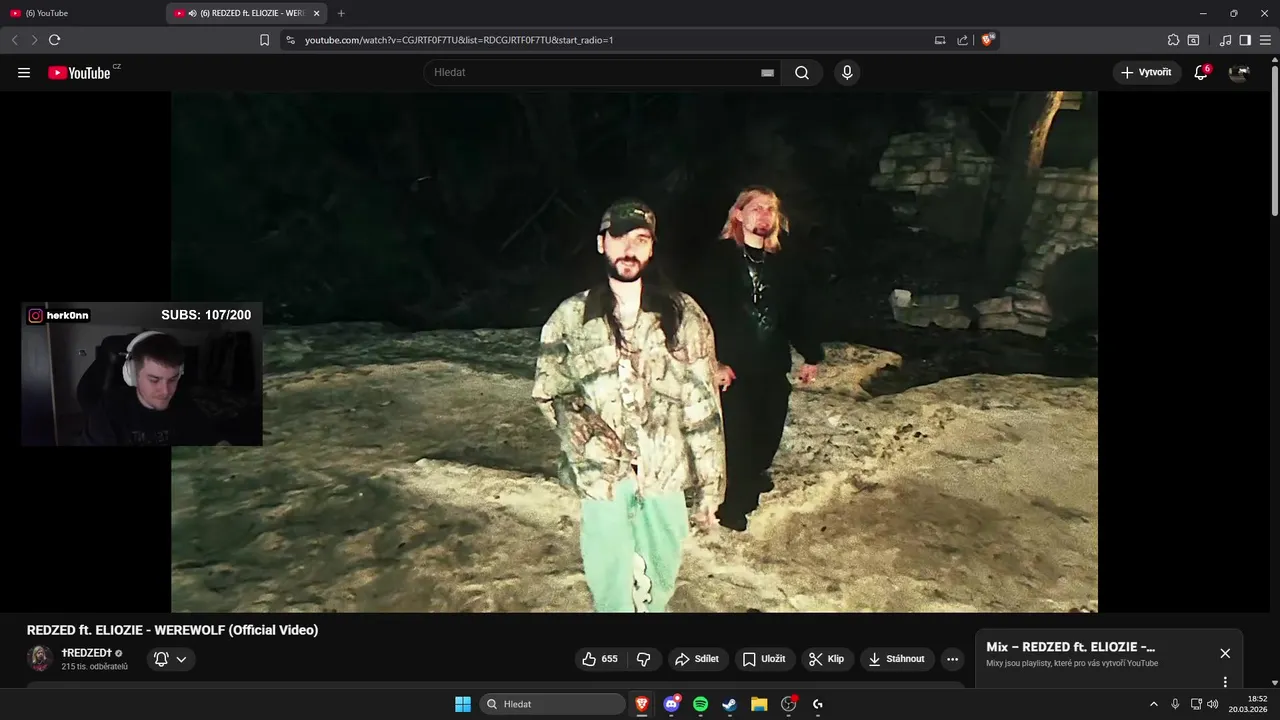
Task: Open the system tray volume control
Action: pyautogui.click(x=1213, y=704)
